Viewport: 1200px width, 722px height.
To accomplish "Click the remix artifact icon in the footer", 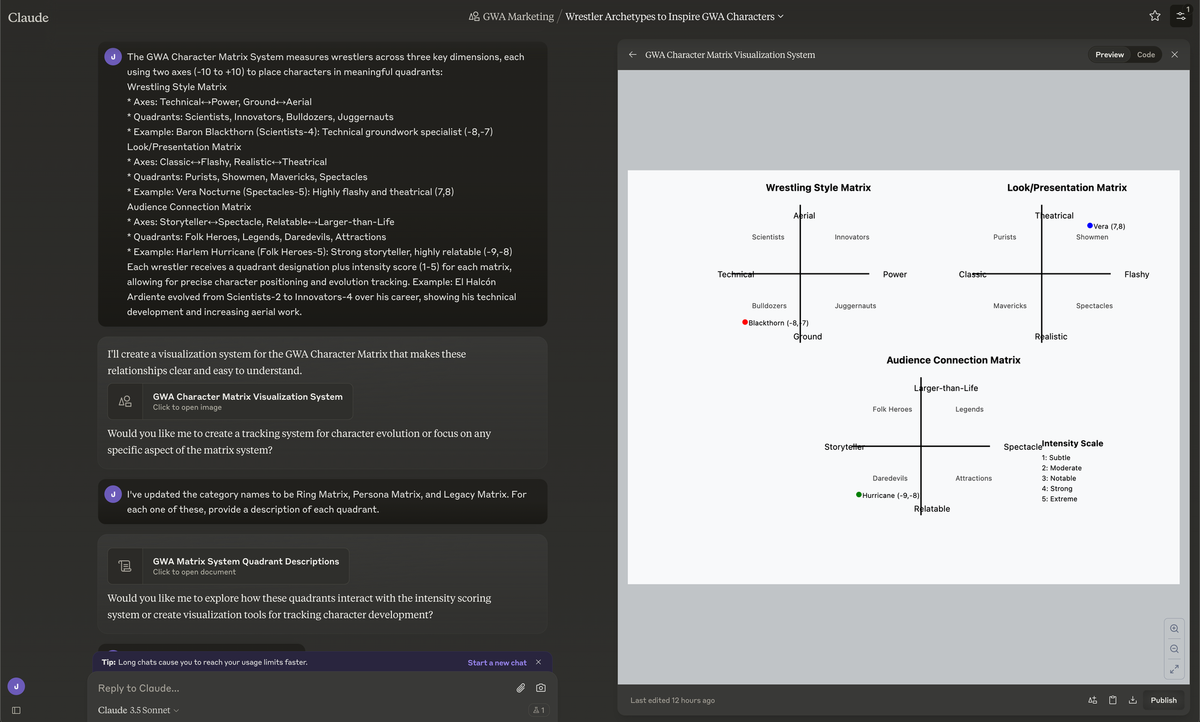I will (1092, 700).
